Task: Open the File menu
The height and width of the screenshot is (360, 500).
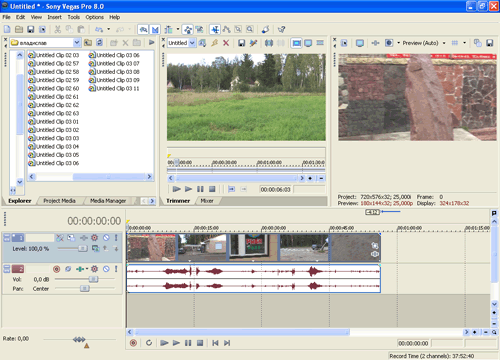Action: pyautogui.click(x=6, y=17)
